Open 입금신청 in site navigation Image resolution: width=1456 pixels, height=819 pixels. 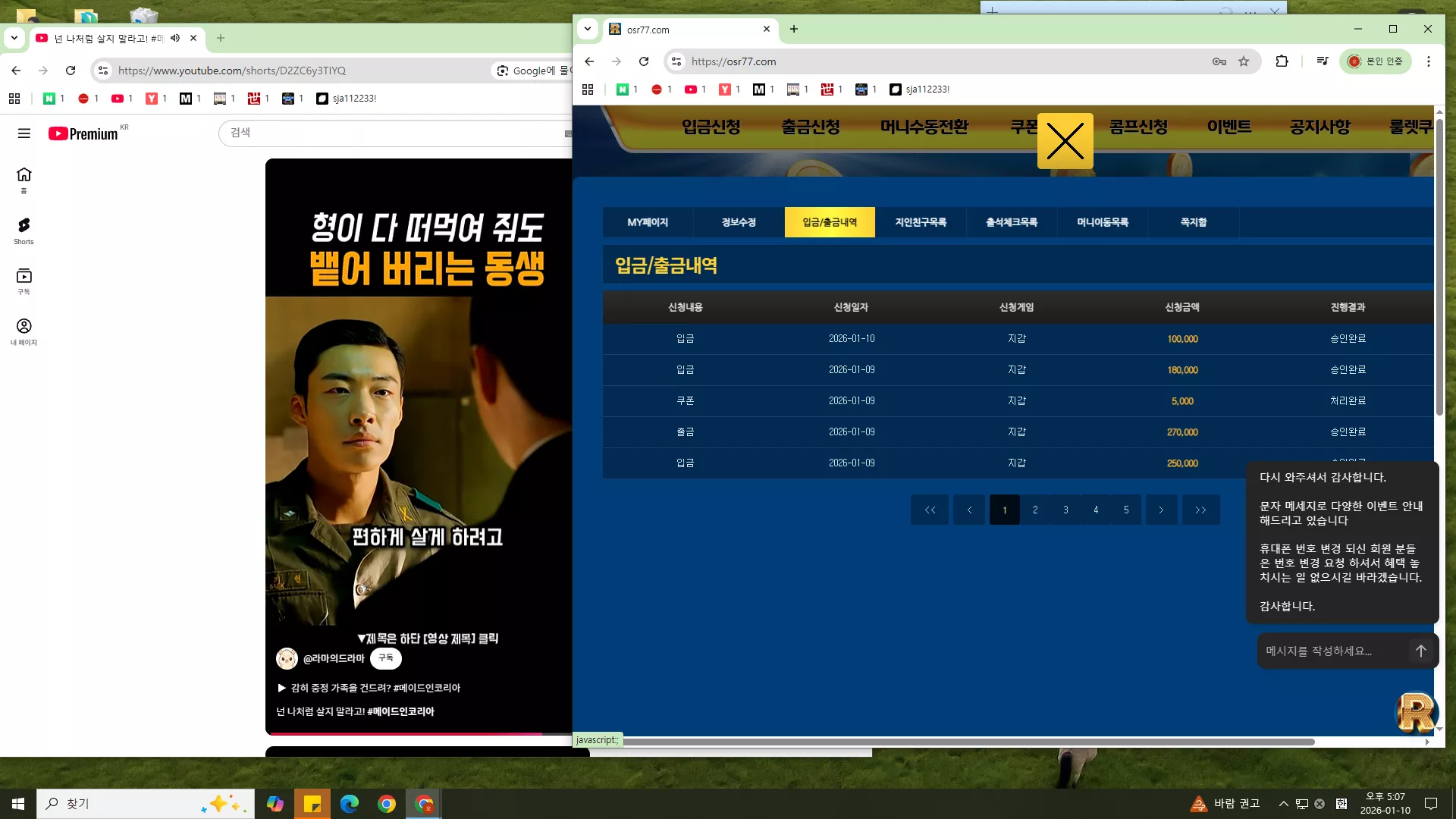(711, 127)
